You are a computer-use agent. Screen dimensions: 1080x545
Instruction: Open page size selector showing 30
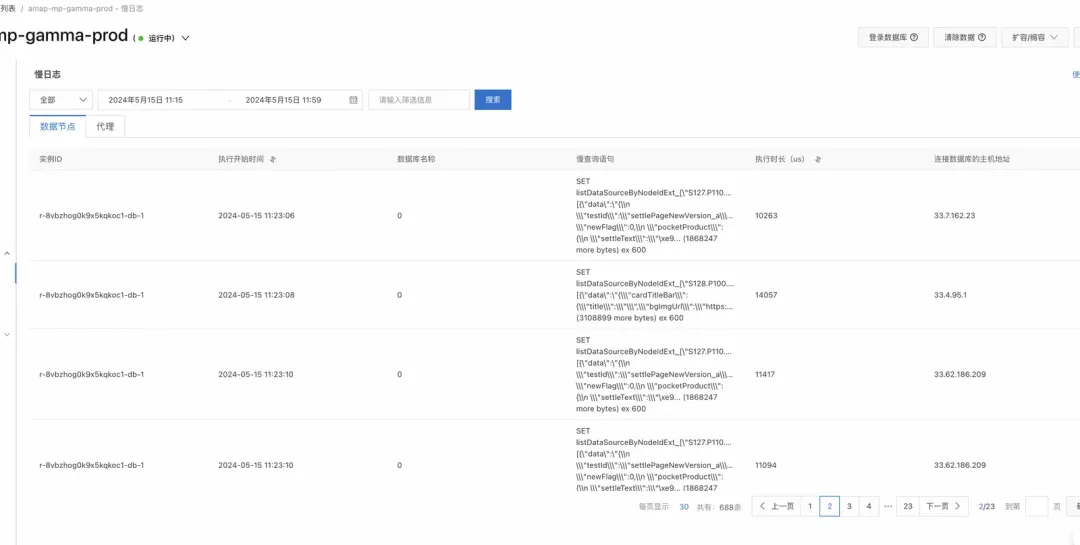(x=684, y=506)
